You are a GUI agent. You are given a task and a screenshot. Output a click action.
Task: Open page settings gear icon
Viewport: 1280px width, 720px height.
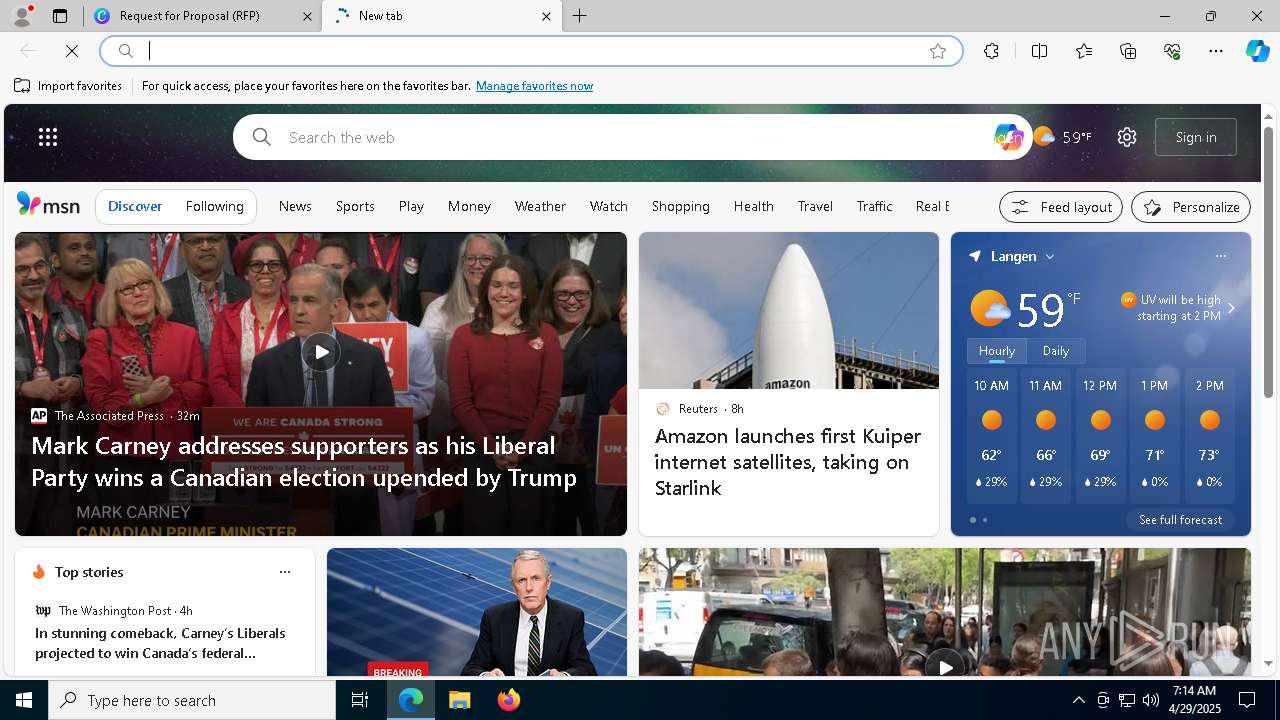coord(1127,137)
